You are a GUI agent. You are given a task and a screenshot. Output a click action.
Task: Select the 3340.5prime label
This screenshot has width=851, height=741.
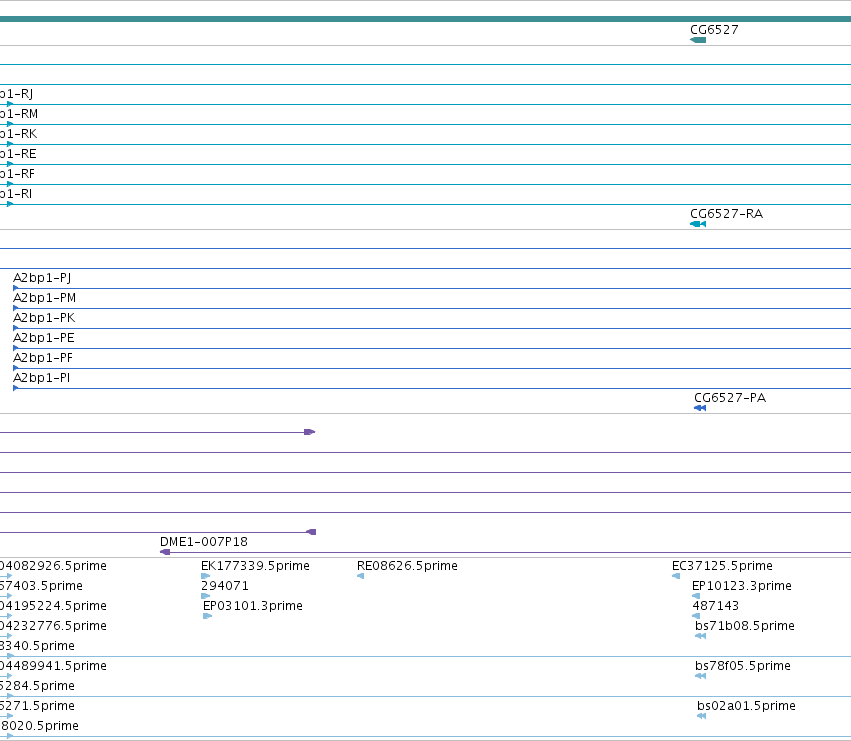[x=37, y=646]
